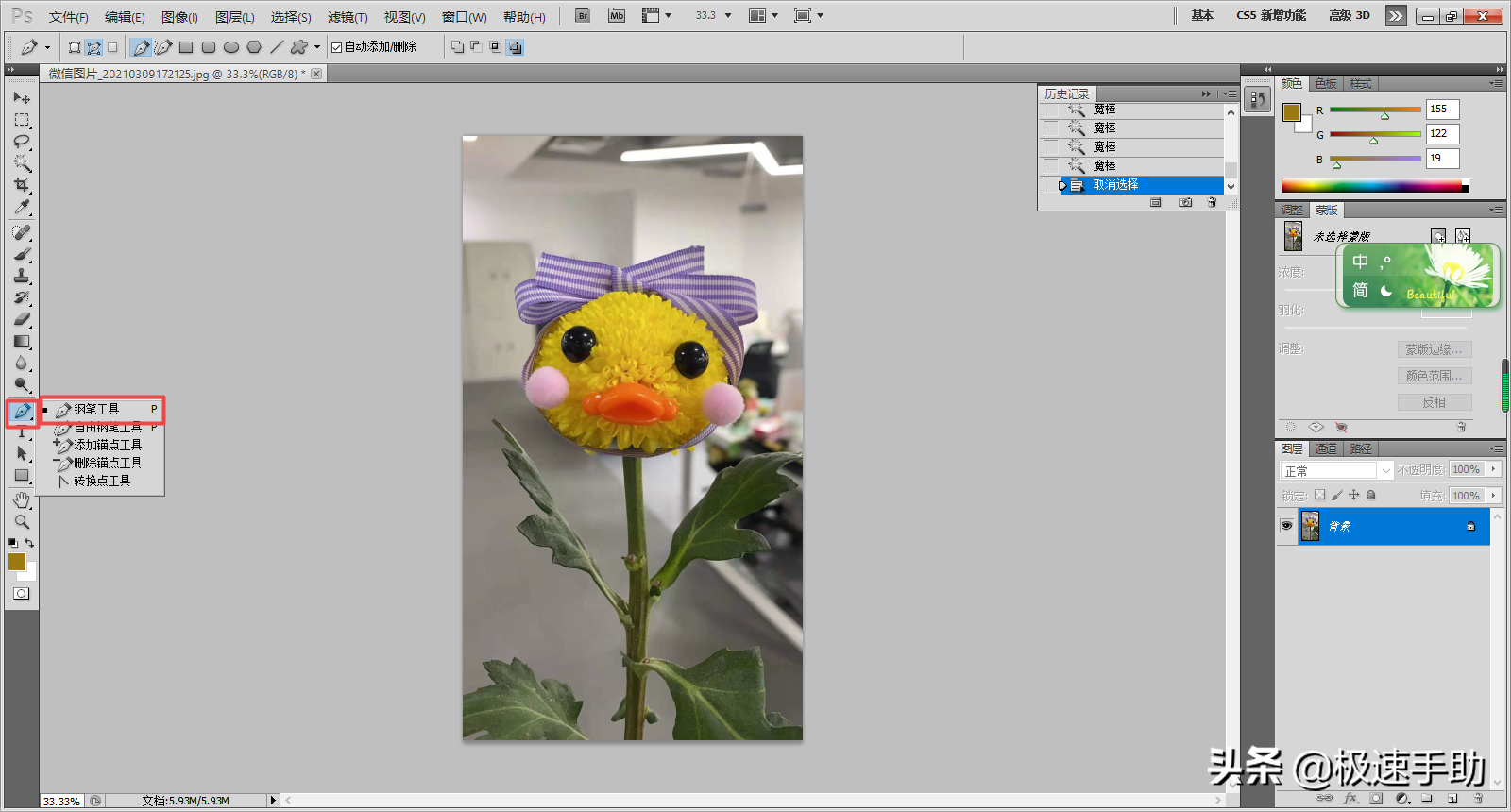Select the Gradient tool
1511x812 pixels.
pos(22,341)
